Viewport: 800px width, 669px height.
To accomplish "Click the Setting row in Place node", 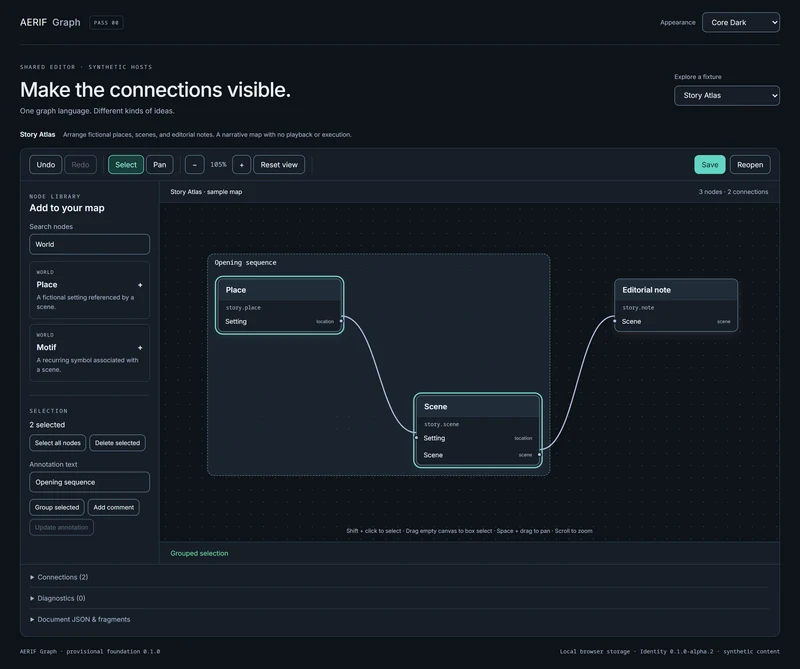I will (280, 321).
